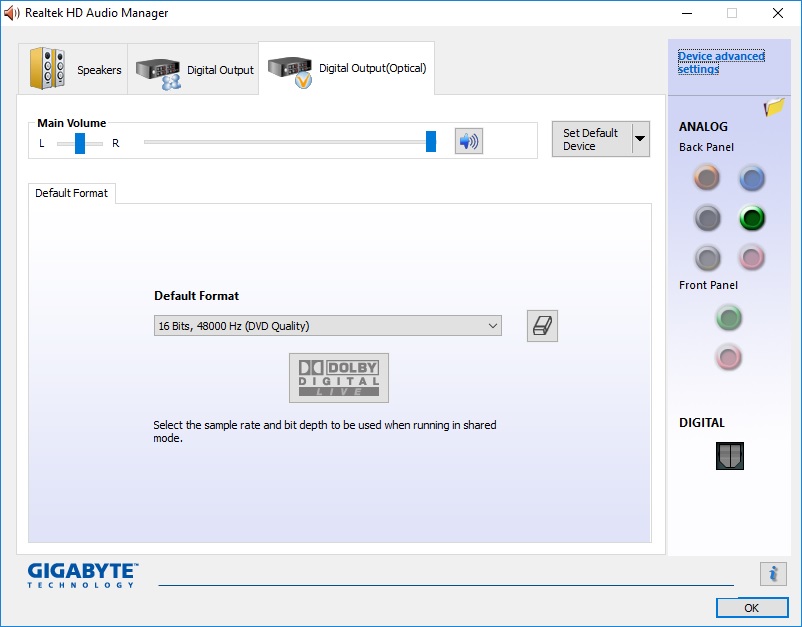The height and width of the screenshot is (627, 802).
Task: Open Device advanced settings link
Action: 720,63
